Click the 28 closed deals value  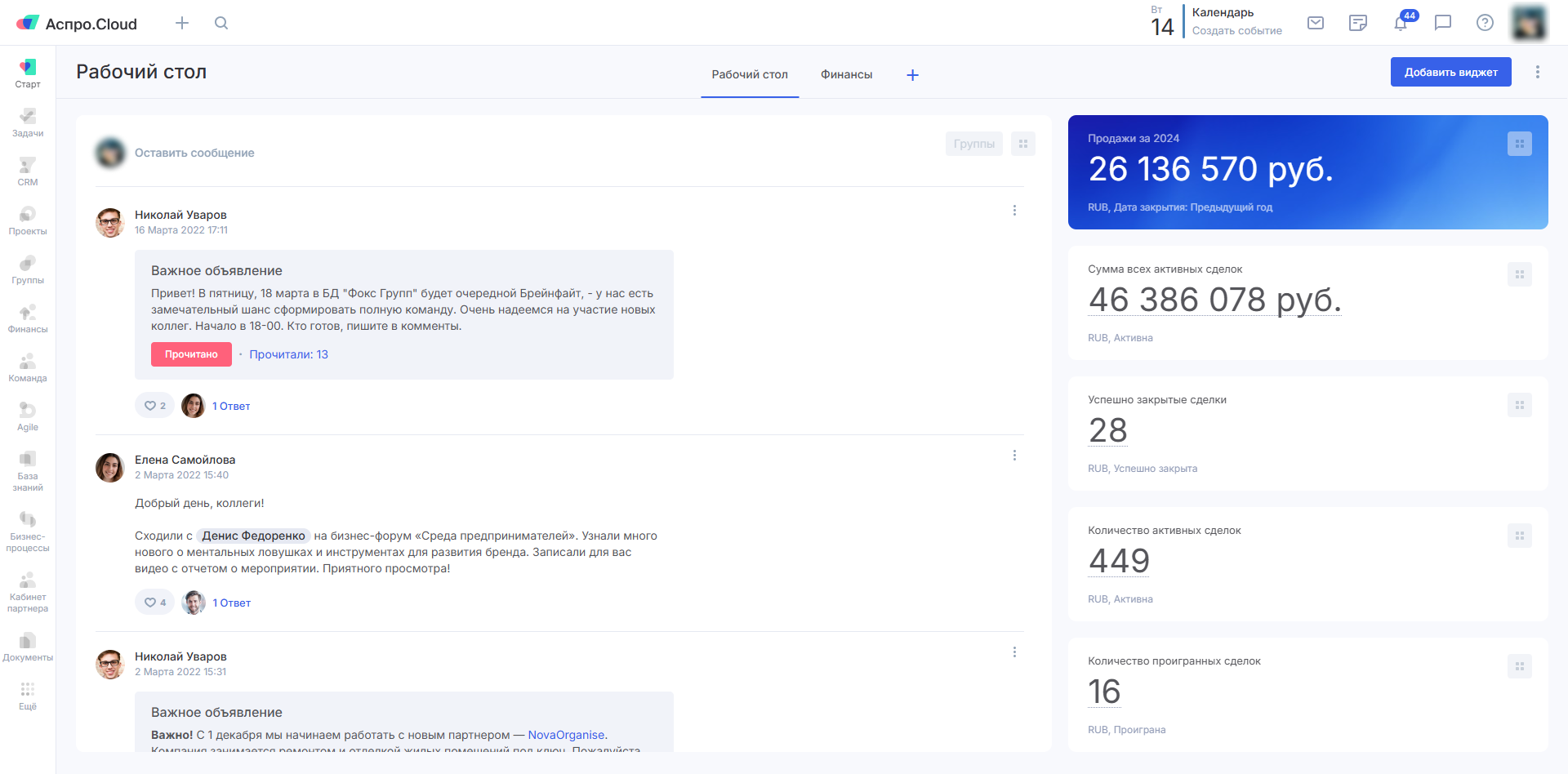[1108, 430]
